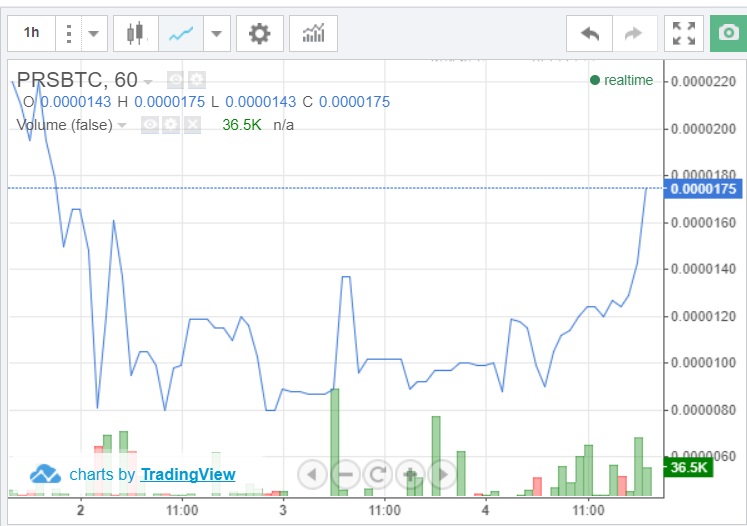The image size is (747, 526).
Task: Open the PRSBTC legend dropdown arrow
Action: click(148, 81)
